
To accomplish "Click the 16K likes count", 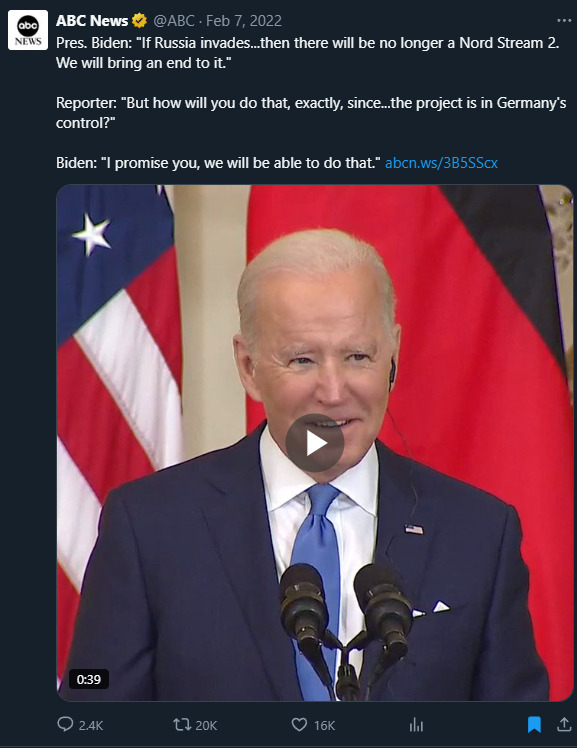I will pyautogui.click(x=324, y=725).
